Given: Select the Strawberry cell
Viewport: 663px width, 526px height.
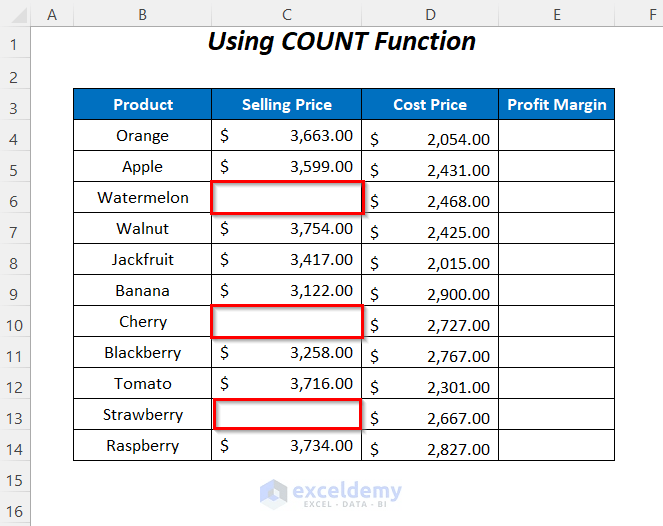Looking at the screenshot, I should tap(142, 414).
